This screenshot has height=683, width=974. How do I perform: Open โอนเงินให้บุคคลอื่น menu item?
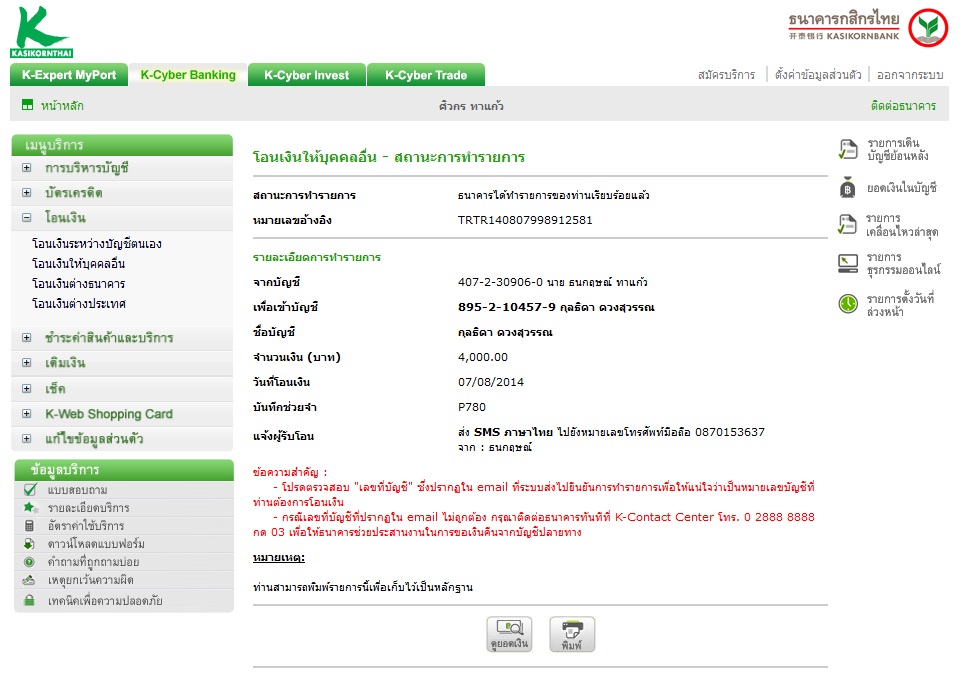[x=79, y=263]
